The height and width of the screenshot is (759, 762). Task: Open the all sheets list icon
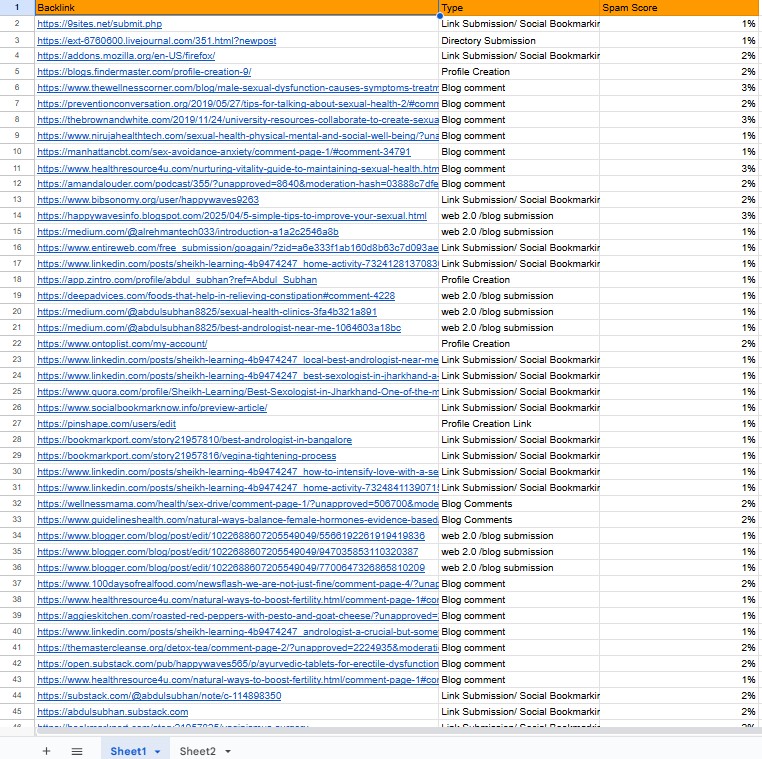pyautogui.click(x=77, y=751)
